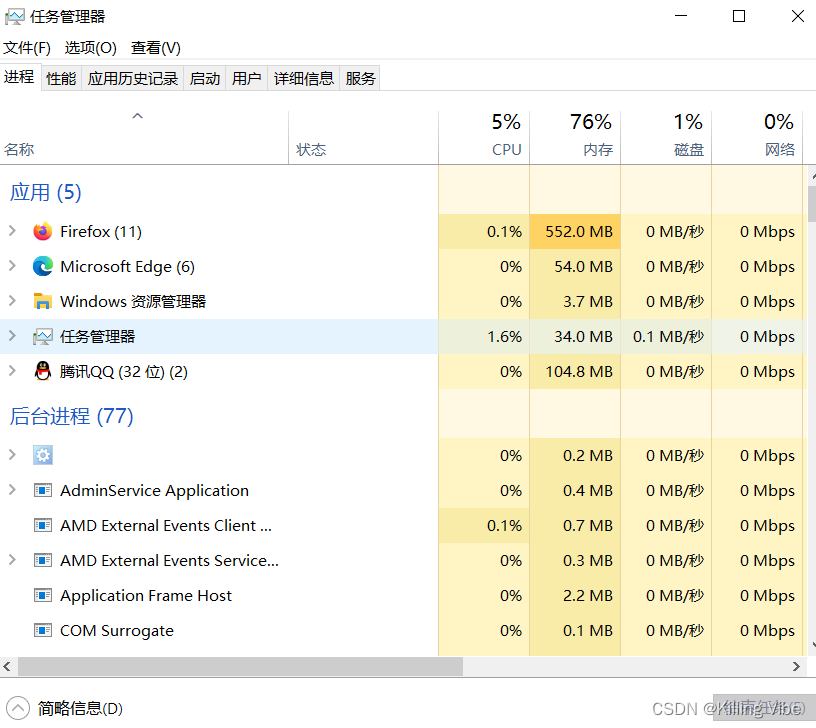
Task: Click the Windows 资源管理器 folder icon
Action: pos(43,301)
